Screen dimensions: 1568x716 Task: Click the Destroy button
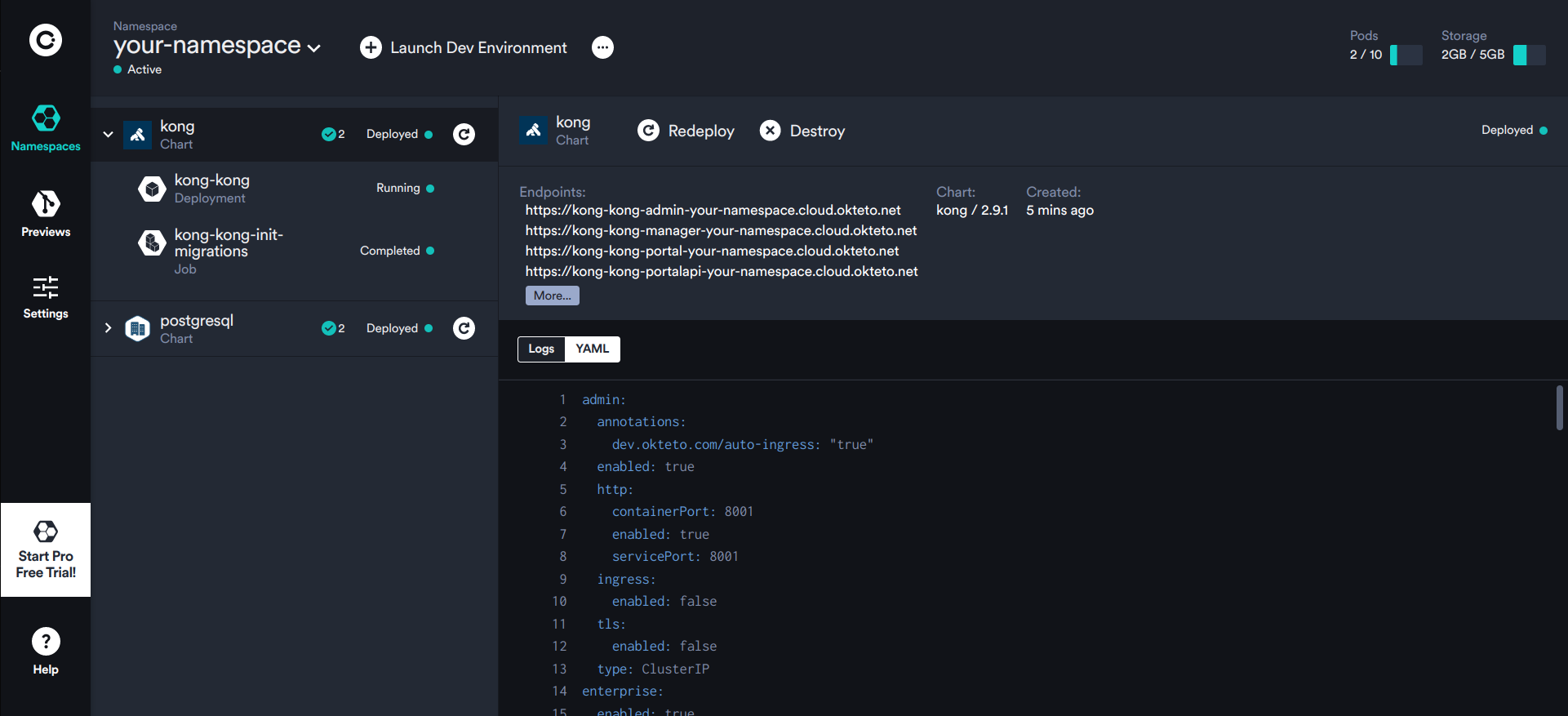pyautogui.click(x=802, y=131)
